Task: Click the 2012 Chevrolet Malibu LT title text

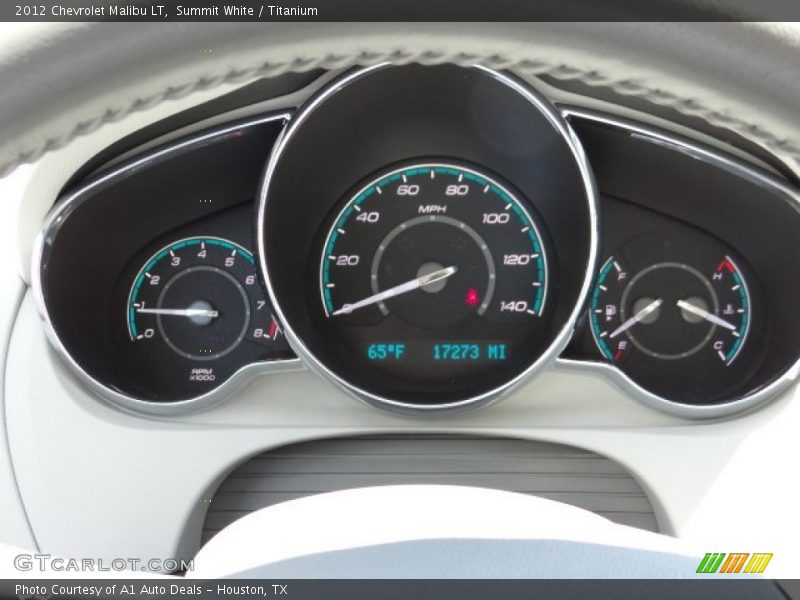Action: pyautogui.click(x=92, y=11)
